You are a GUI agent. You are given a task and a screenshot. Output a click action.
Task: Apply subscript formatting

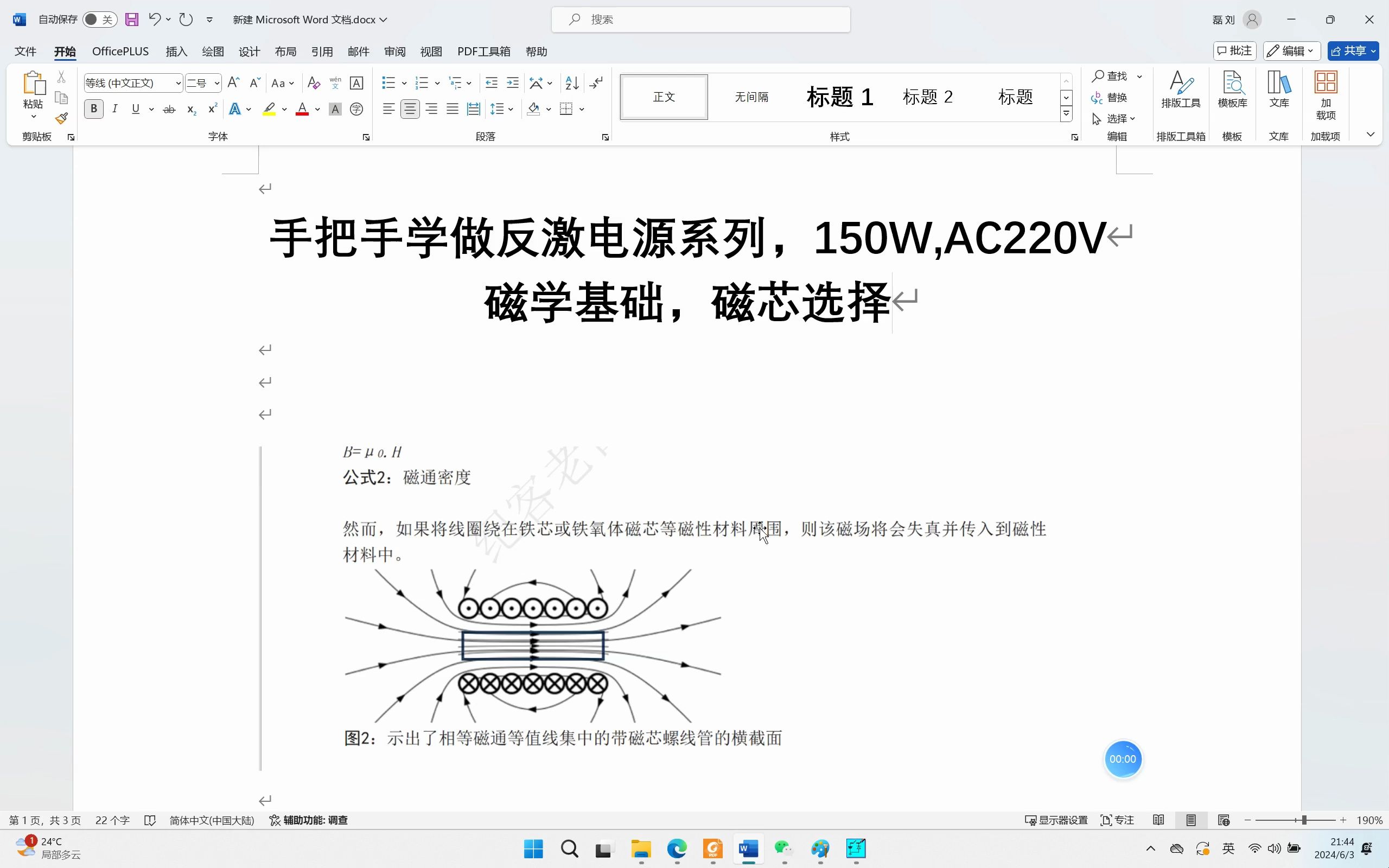click(192, 109)
